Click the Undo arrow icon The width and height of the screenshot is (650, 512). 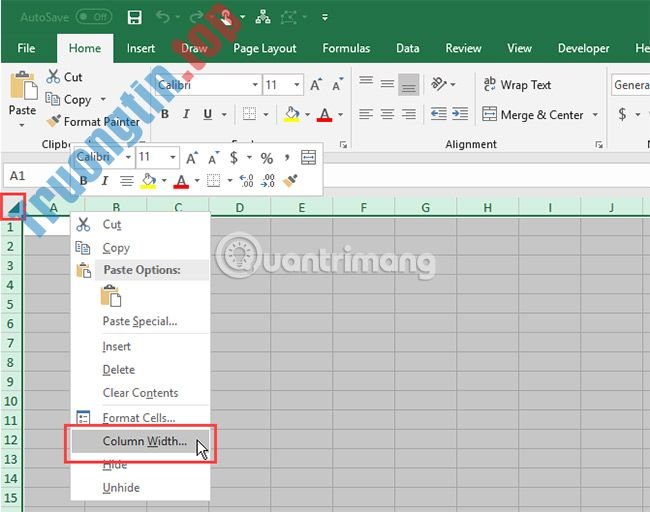(x=163, y=17)
